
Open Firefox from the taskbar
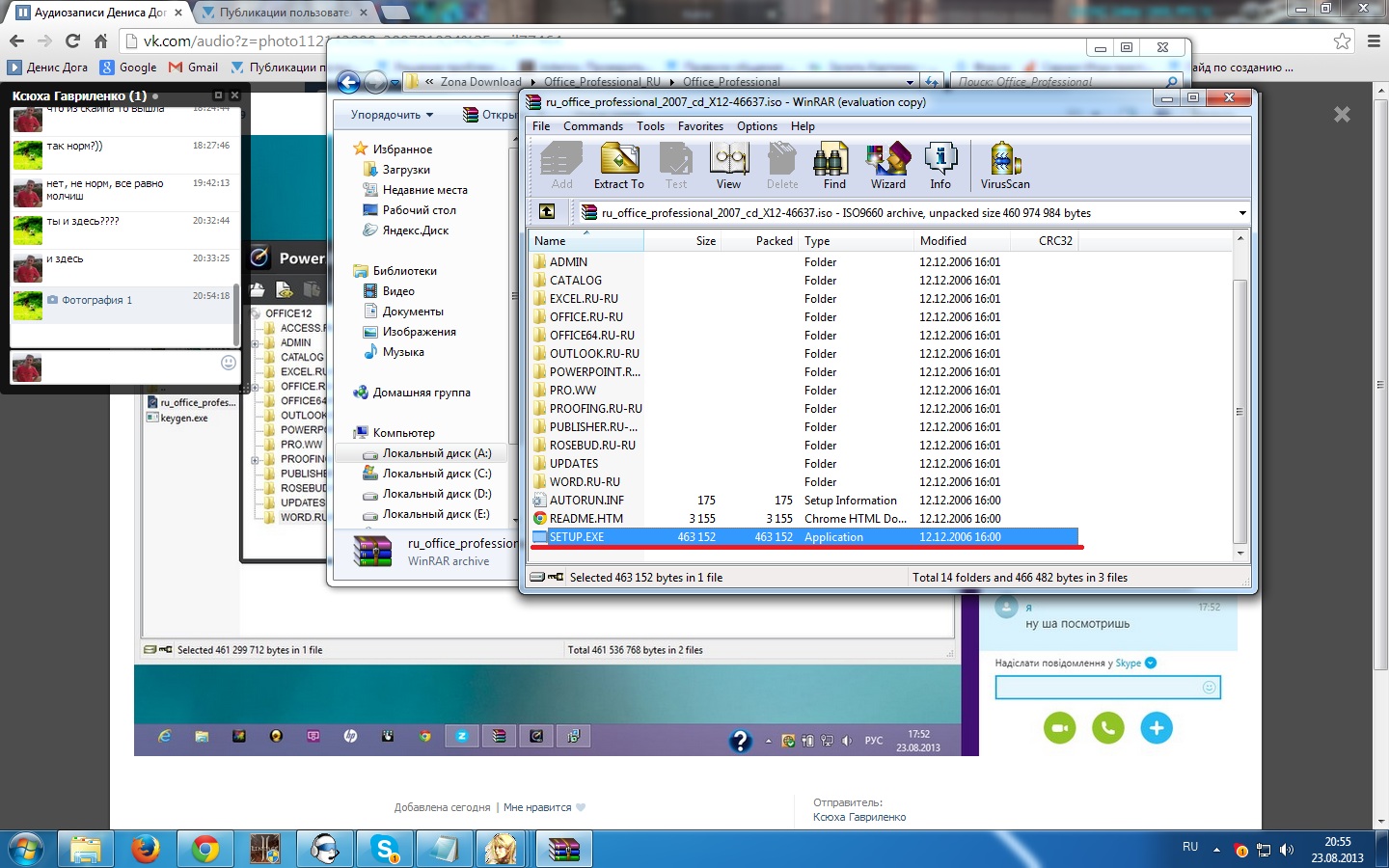(146, 850)
